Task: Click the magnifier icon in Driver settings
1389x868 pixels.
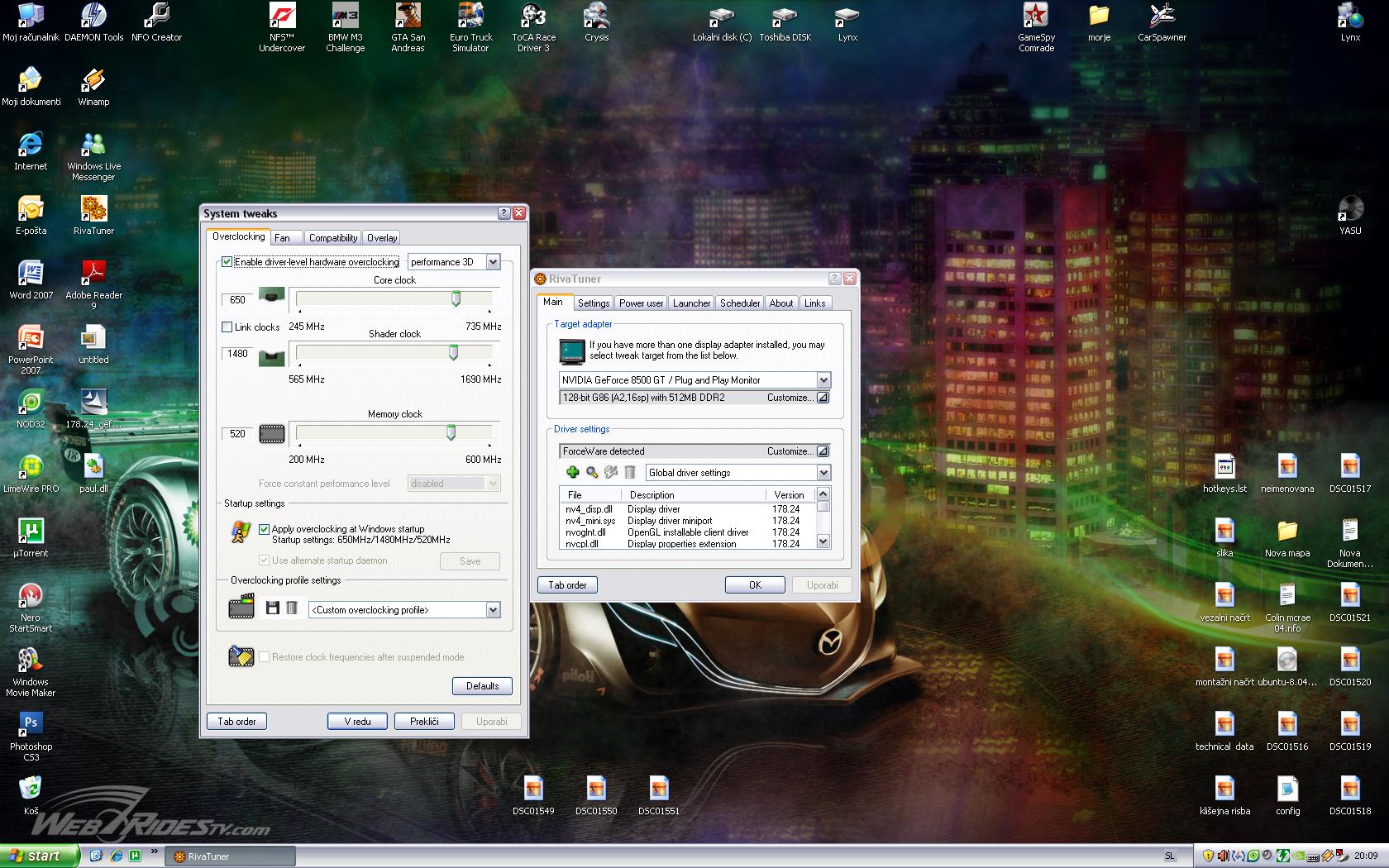Action: (x=592, y=472)
